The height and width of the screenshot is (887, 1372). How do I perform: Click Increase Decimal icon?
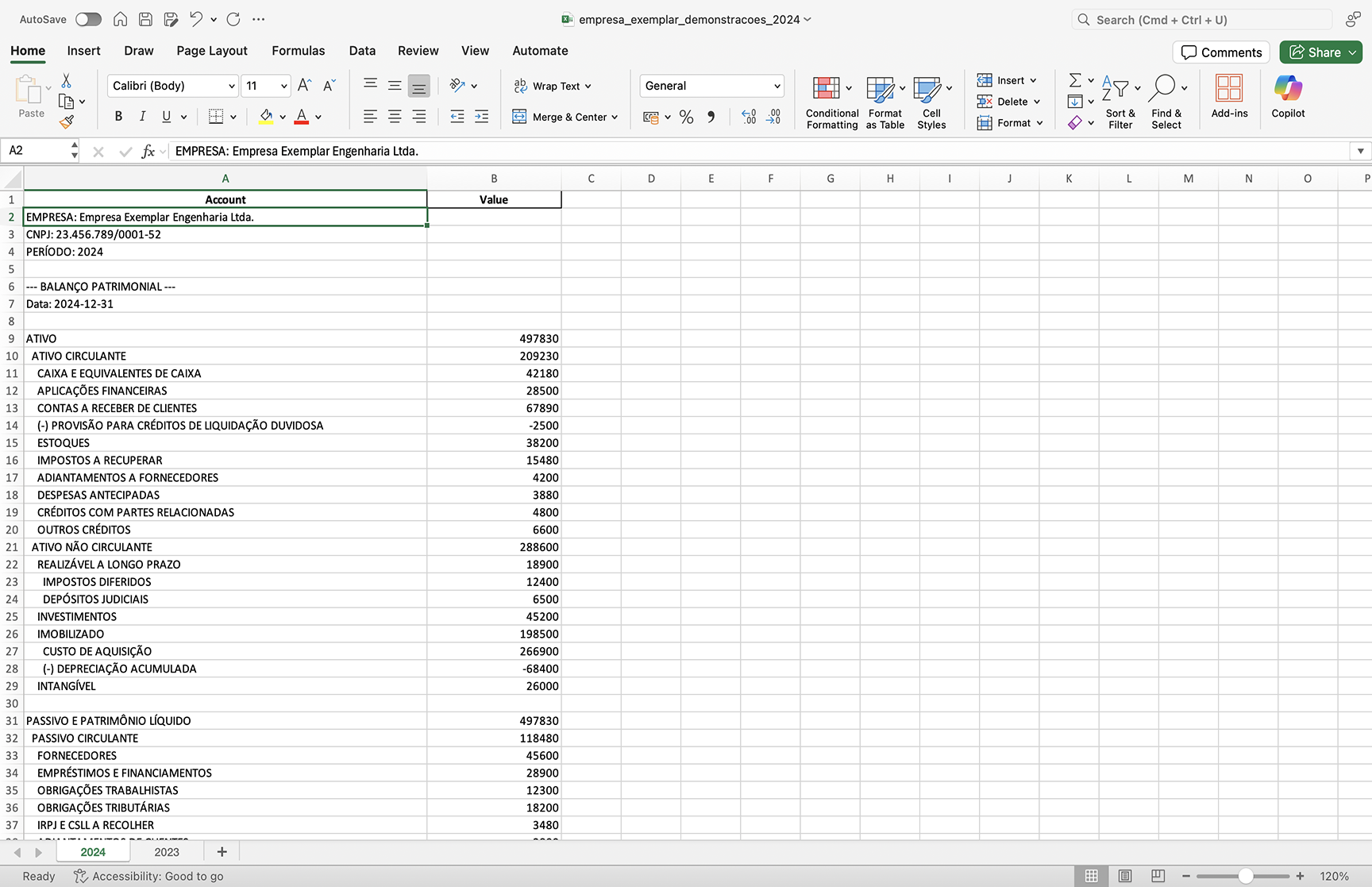[x=748, y=117]
